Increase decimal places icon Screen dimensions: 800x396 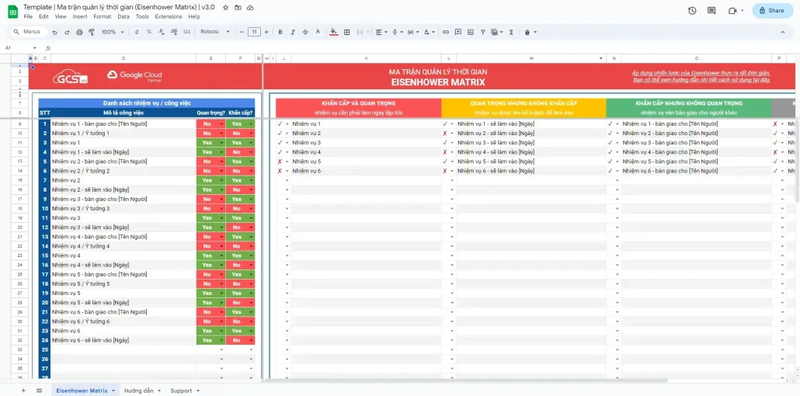[174, 32]
